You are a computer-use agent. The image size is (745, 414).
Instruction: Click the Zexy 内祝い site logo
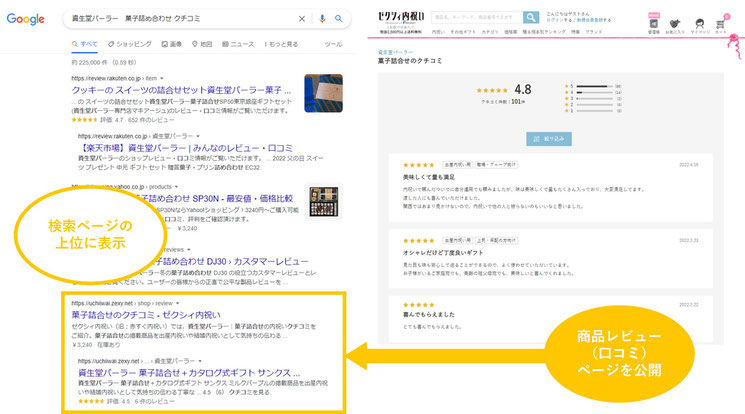pyautogui.click(x=401, y=21)
